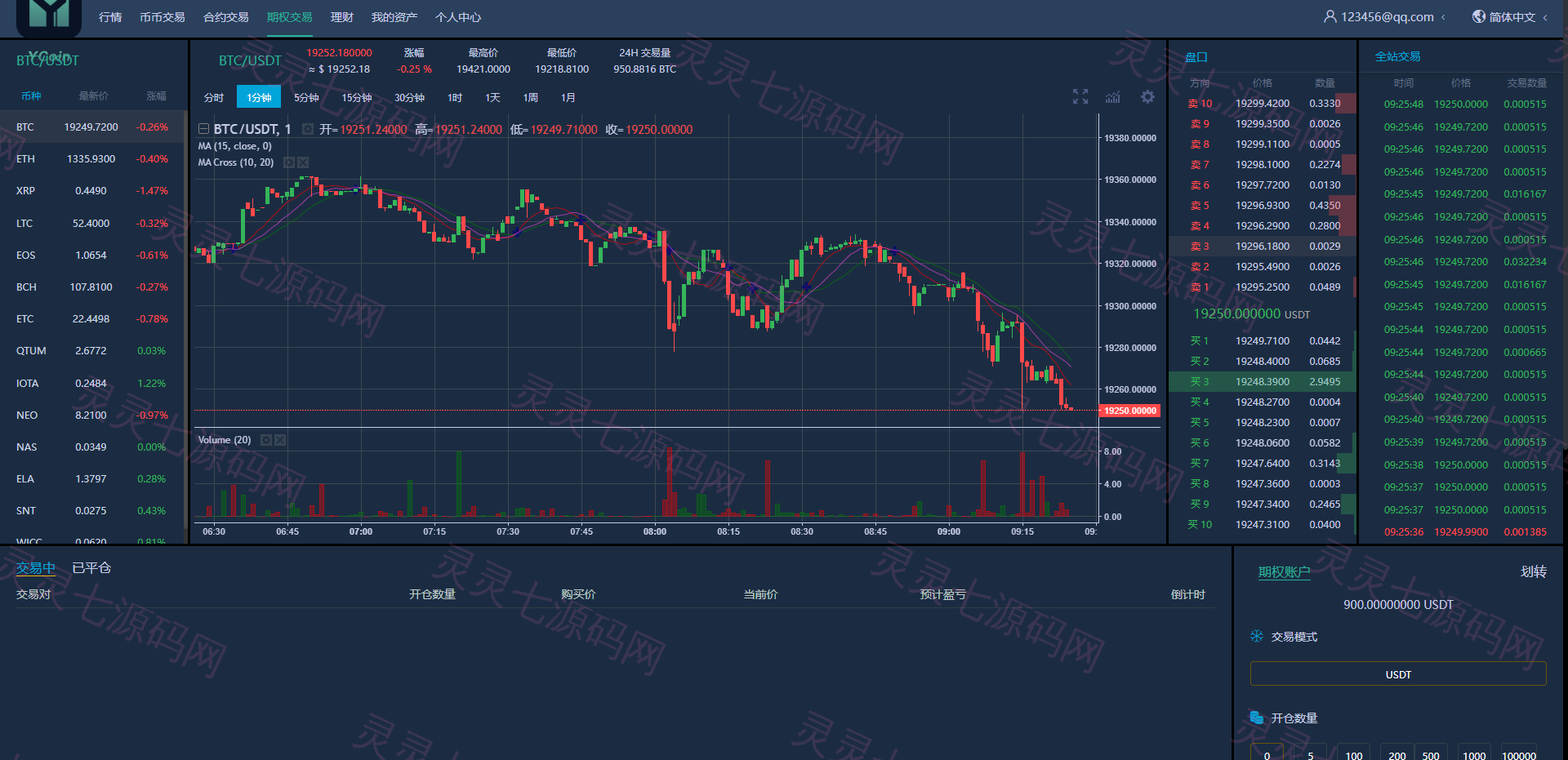1568x760 pixels.
Task: Expand the account email dropdown arrow
Action: coord(1443,17)
